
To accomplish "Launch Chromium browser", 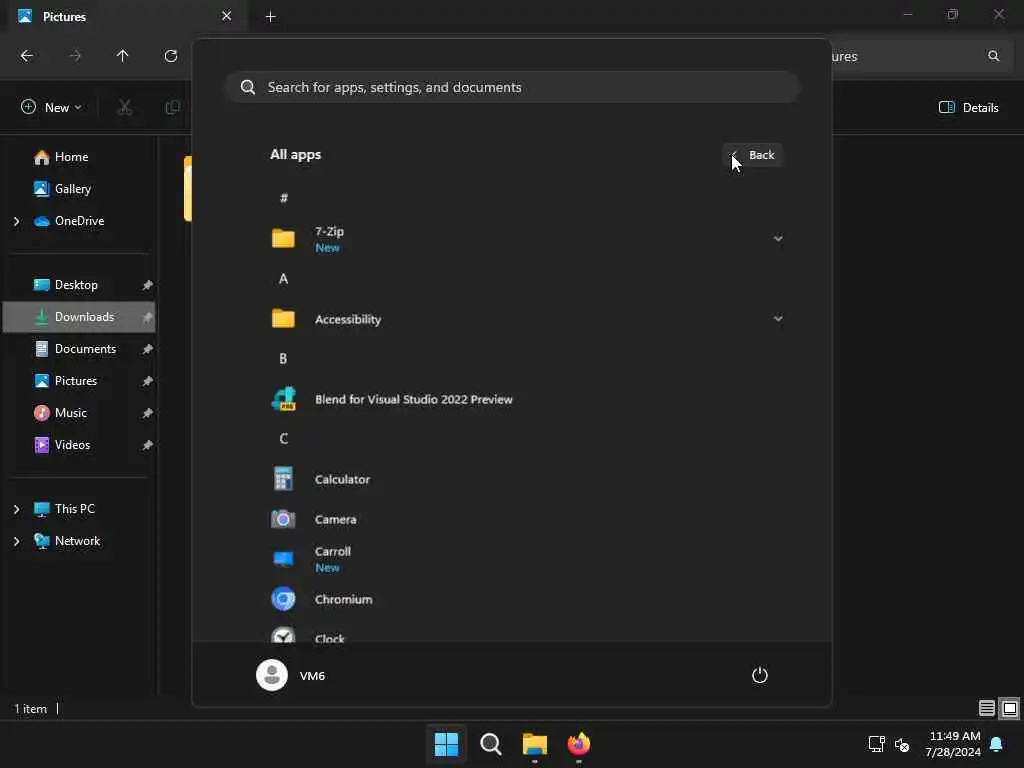I will tap(526, 599).
